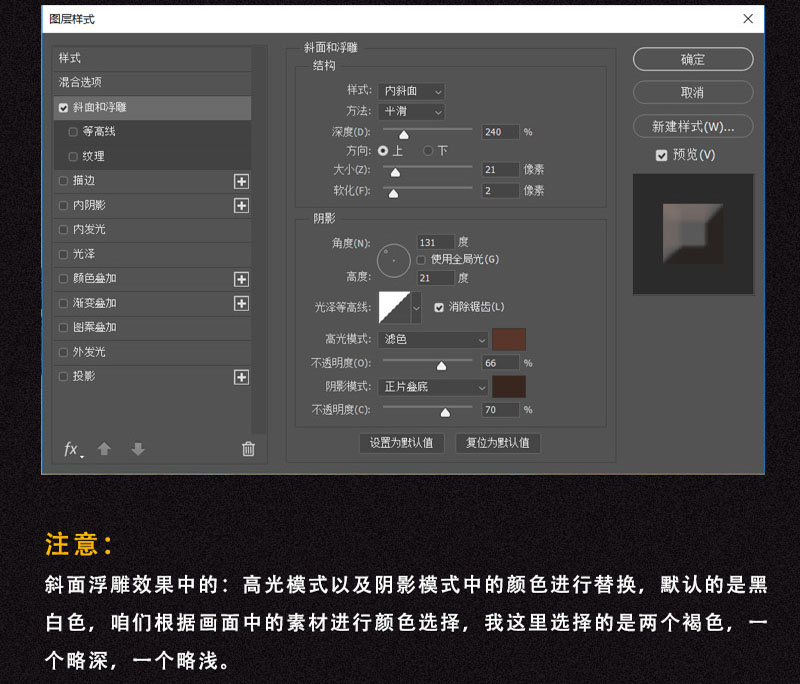Enable the 纹理 checkbox

[73, 157]
